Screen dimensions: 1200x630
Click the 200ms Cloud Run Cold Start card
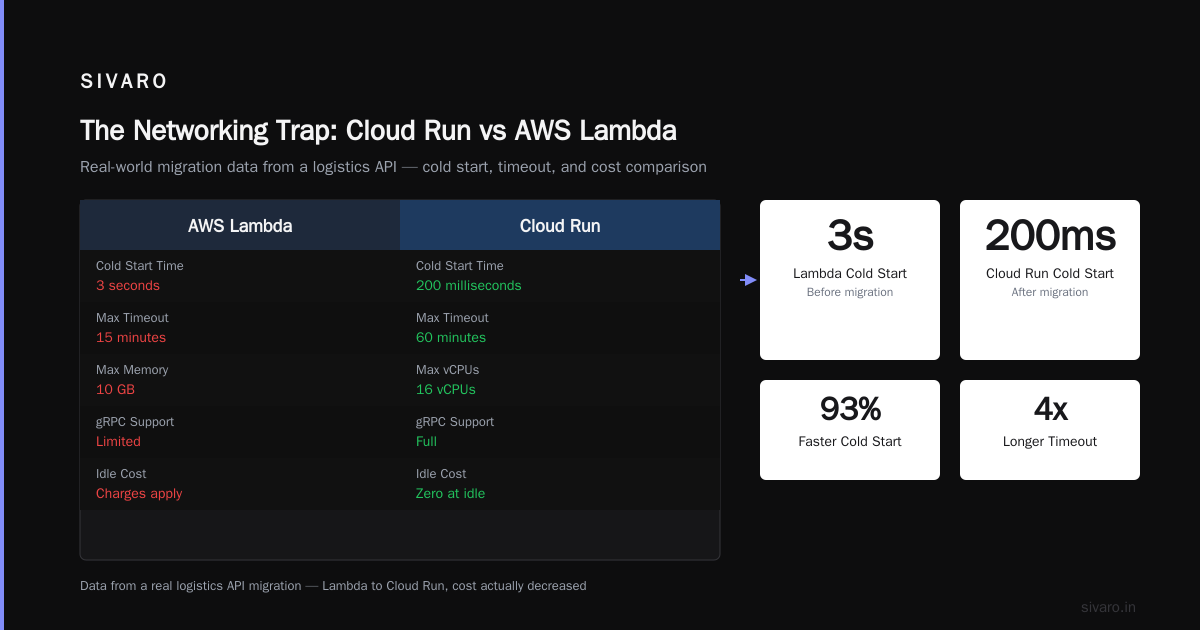click(1050, 280)
